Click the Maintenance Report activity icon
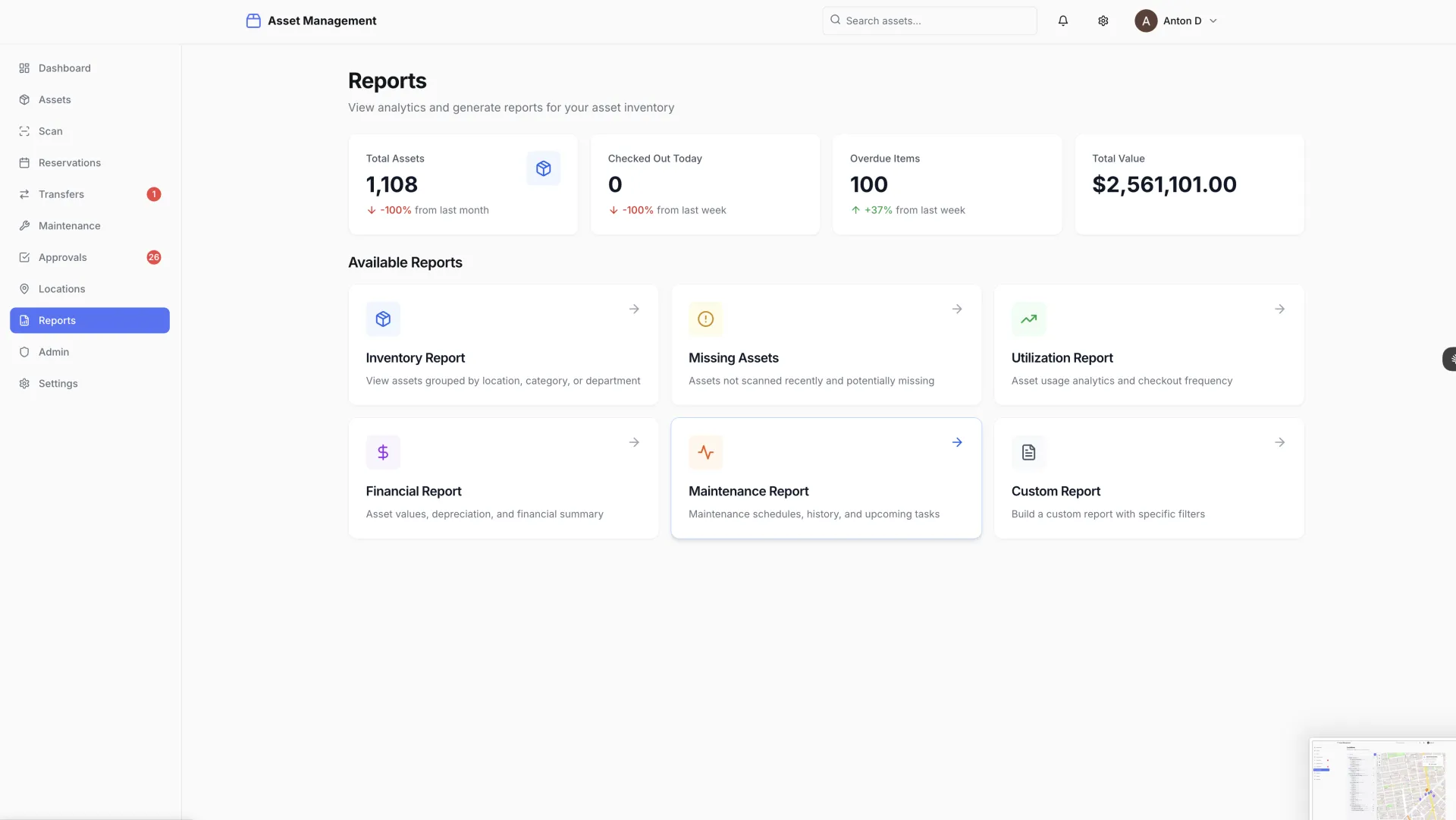The height and width of the screenshot is (820, 1456). pos(705,451)
